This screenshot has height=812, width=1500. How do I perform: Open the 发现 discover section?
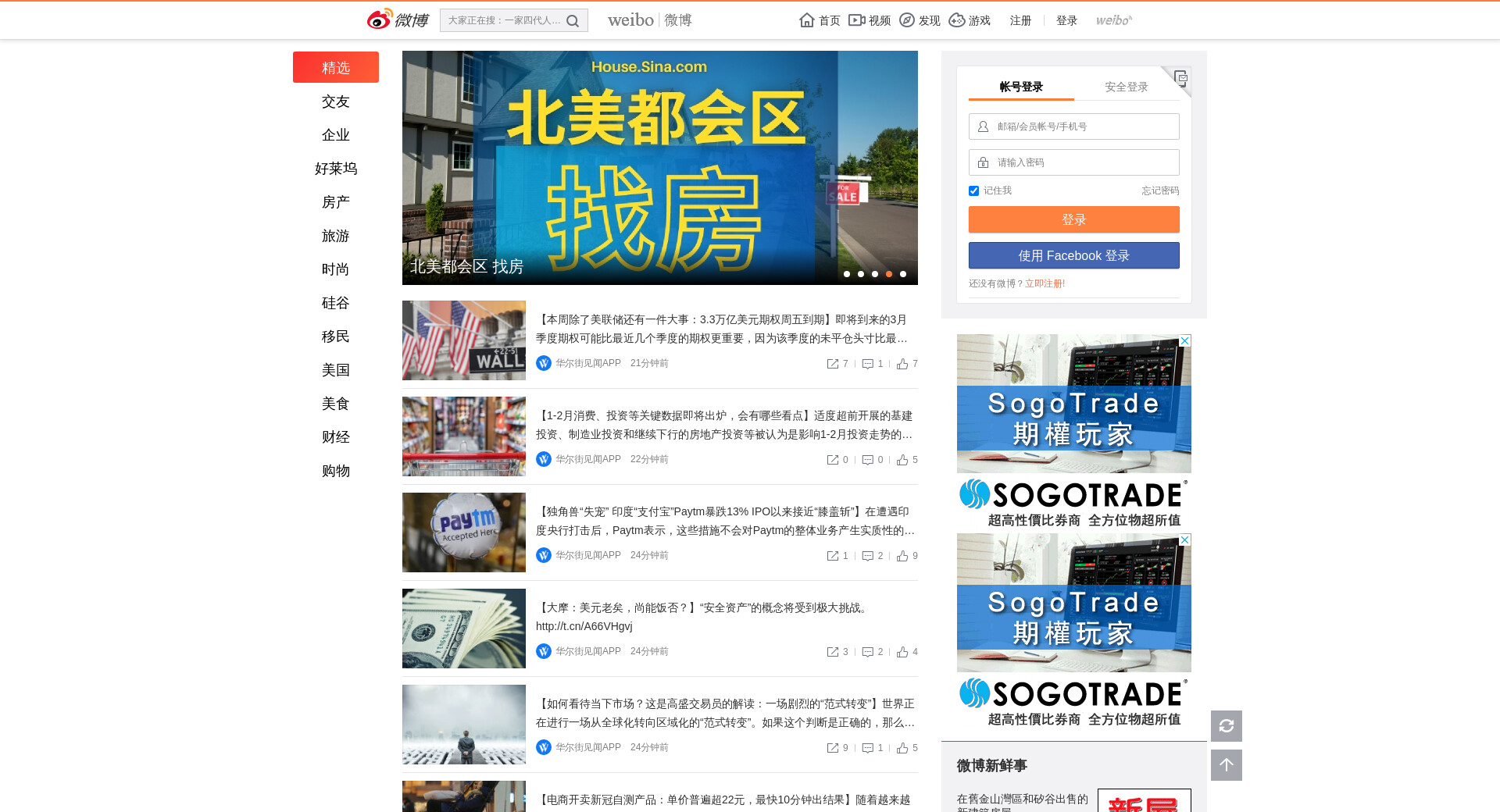(x=920, y=20)
